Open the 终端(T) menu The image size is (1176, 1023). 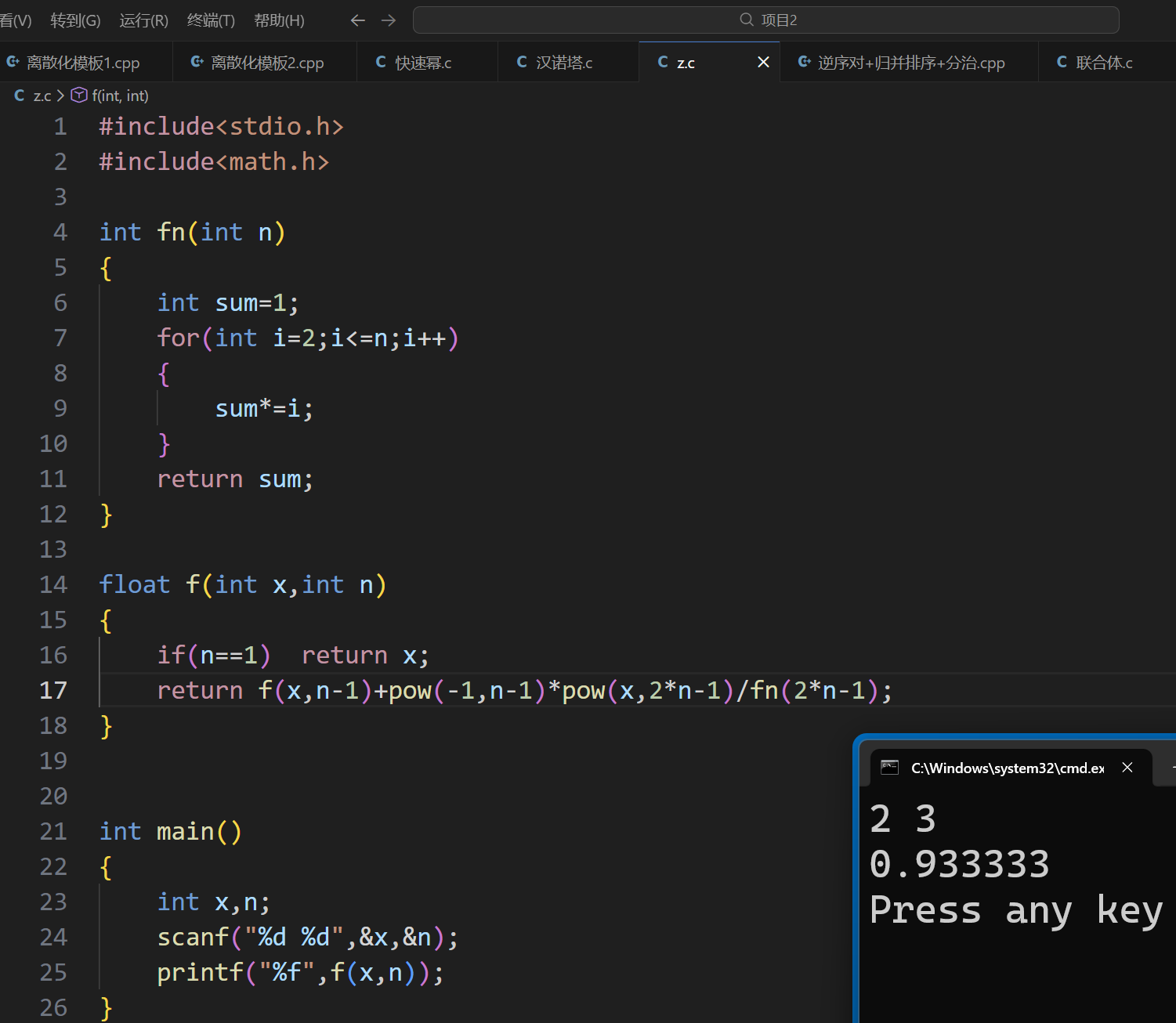point(211,20)
